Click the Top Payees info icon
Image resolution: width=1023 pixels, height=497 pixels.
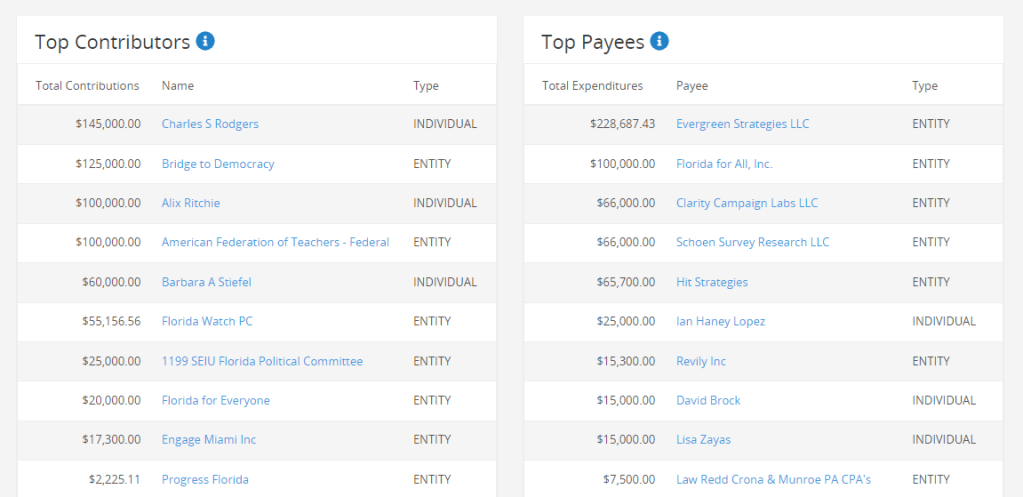(659, 41)
